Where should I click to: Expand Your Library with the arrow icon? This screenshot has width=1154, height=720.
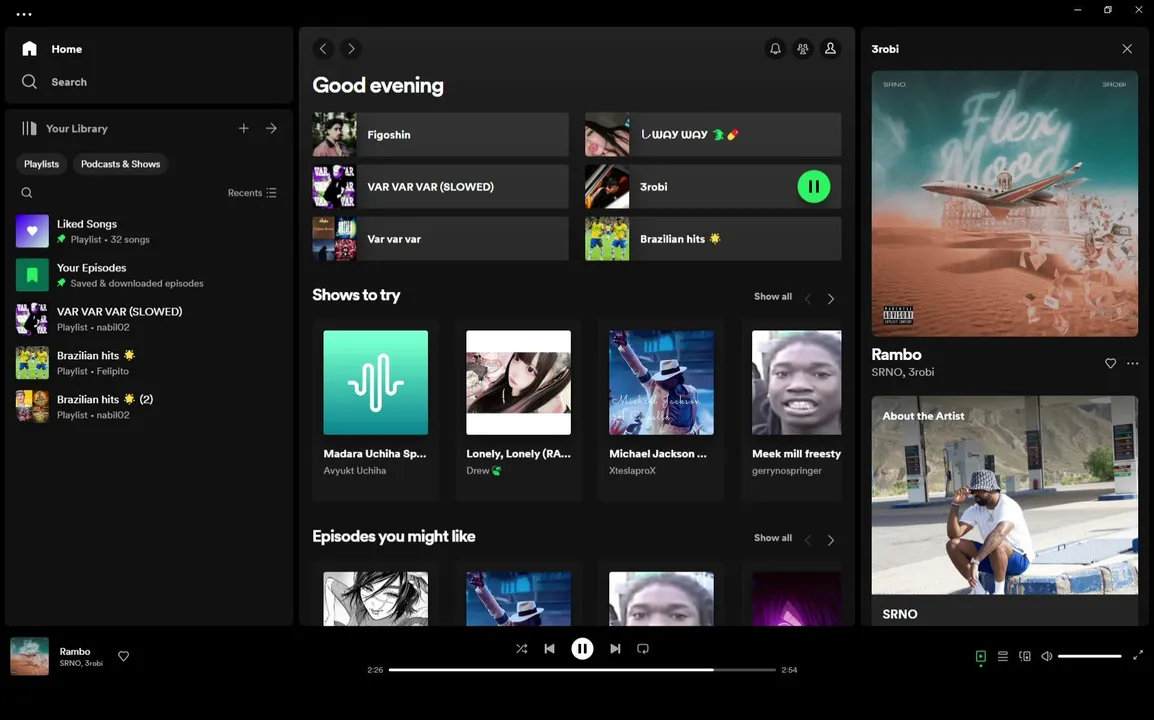point(272,128)
